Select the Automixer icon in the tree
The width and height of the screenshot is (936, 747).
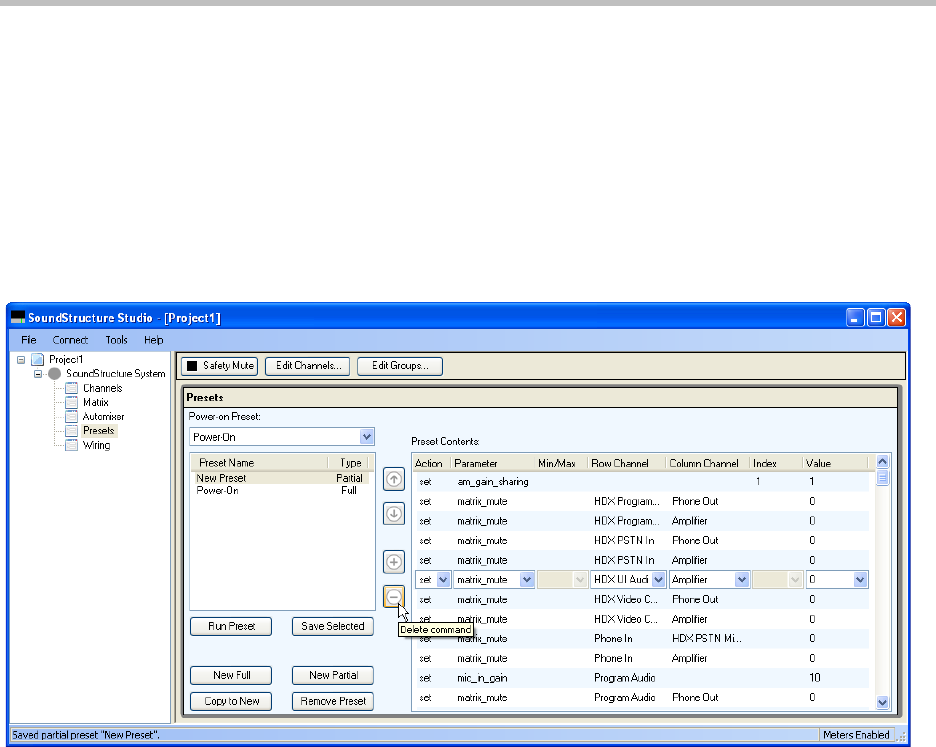tap(72, 416)
